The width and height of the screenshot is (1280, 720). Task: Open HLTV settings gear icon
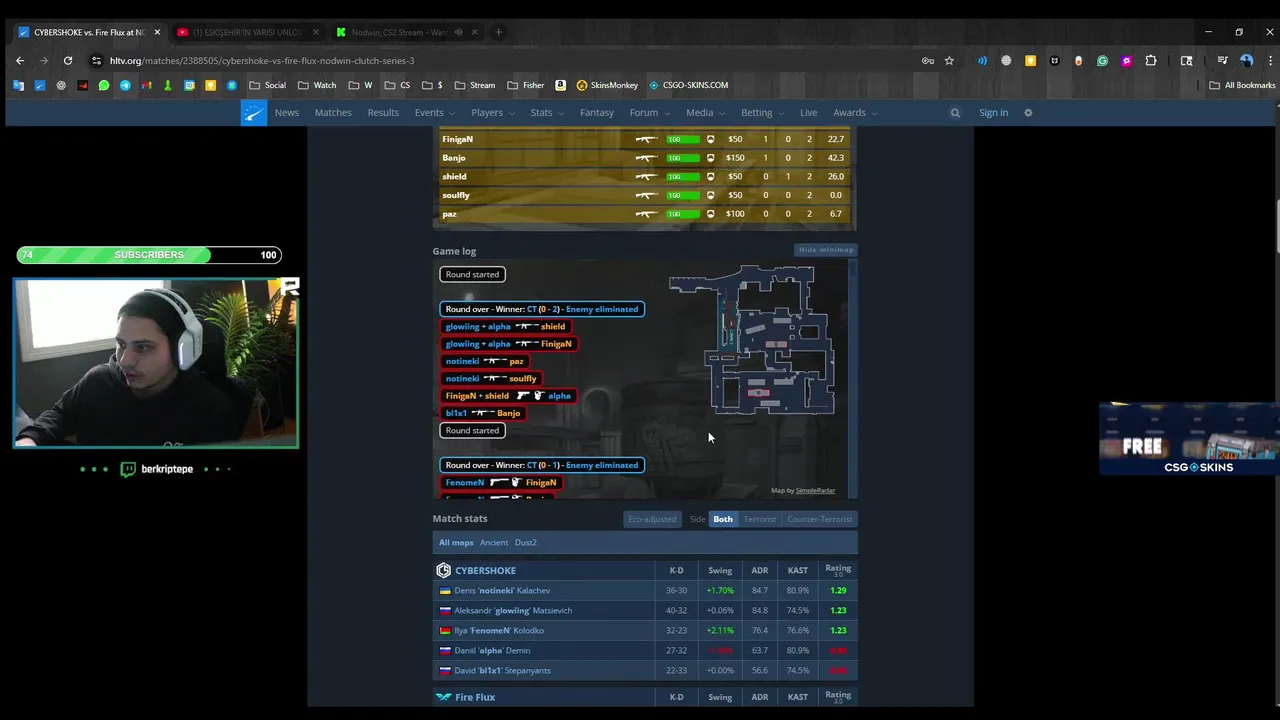coord(1028,113)
